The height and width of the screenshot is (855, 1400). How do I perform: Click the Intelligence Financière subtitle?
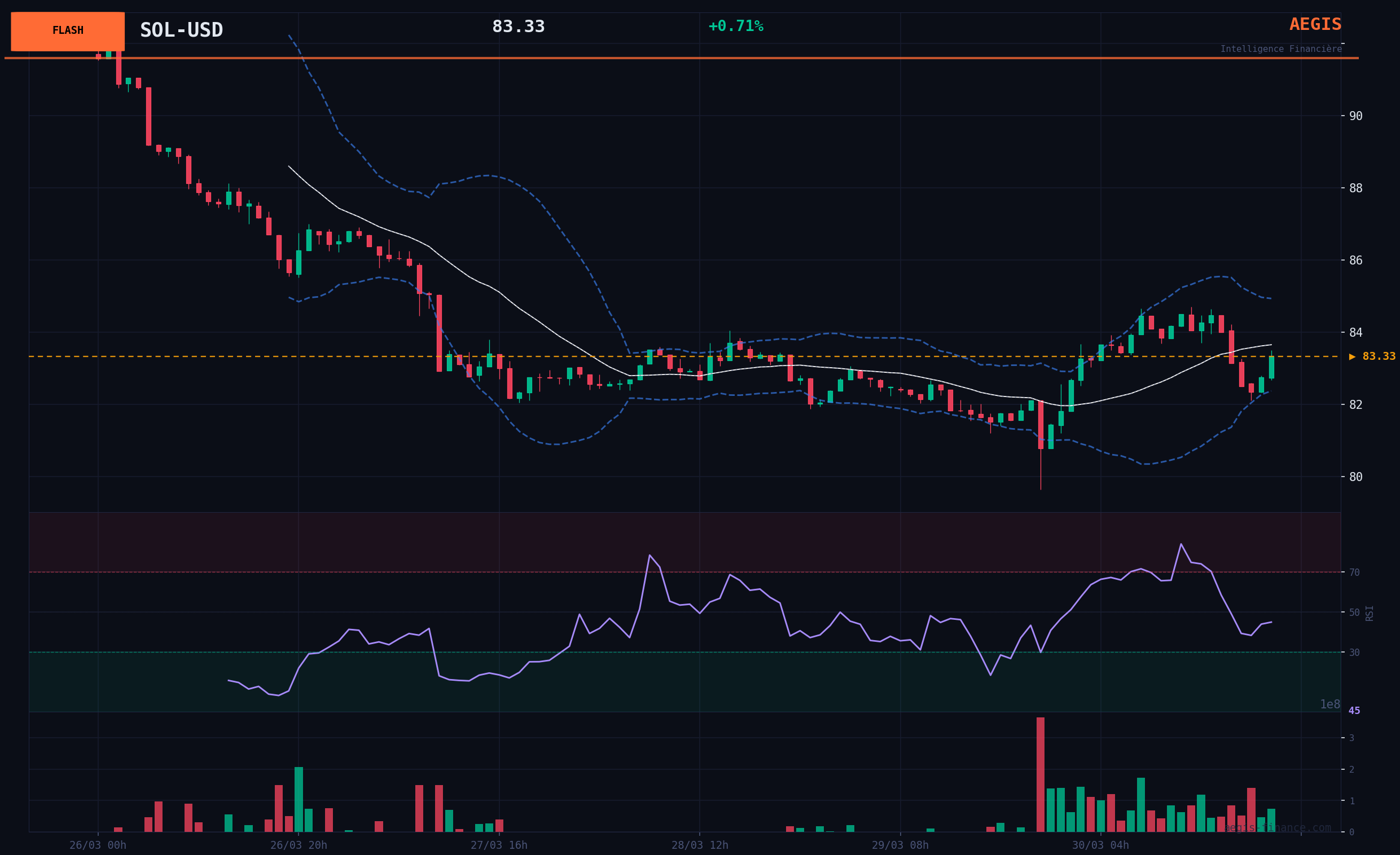pyautogui.click(x=1281, y=49)
